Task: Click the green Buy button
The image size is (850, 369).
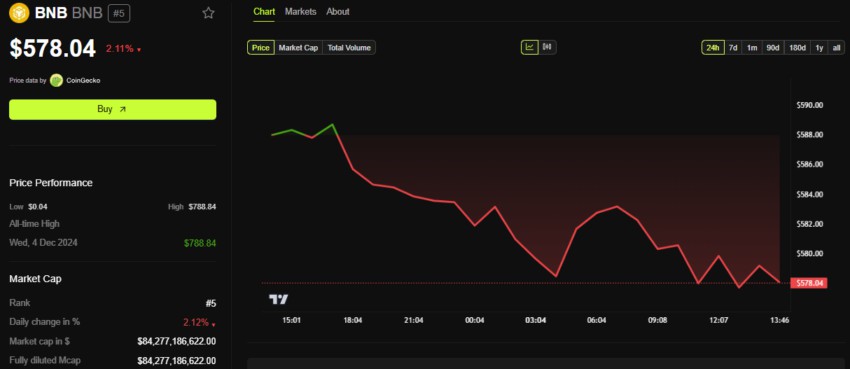Action: 113,109
